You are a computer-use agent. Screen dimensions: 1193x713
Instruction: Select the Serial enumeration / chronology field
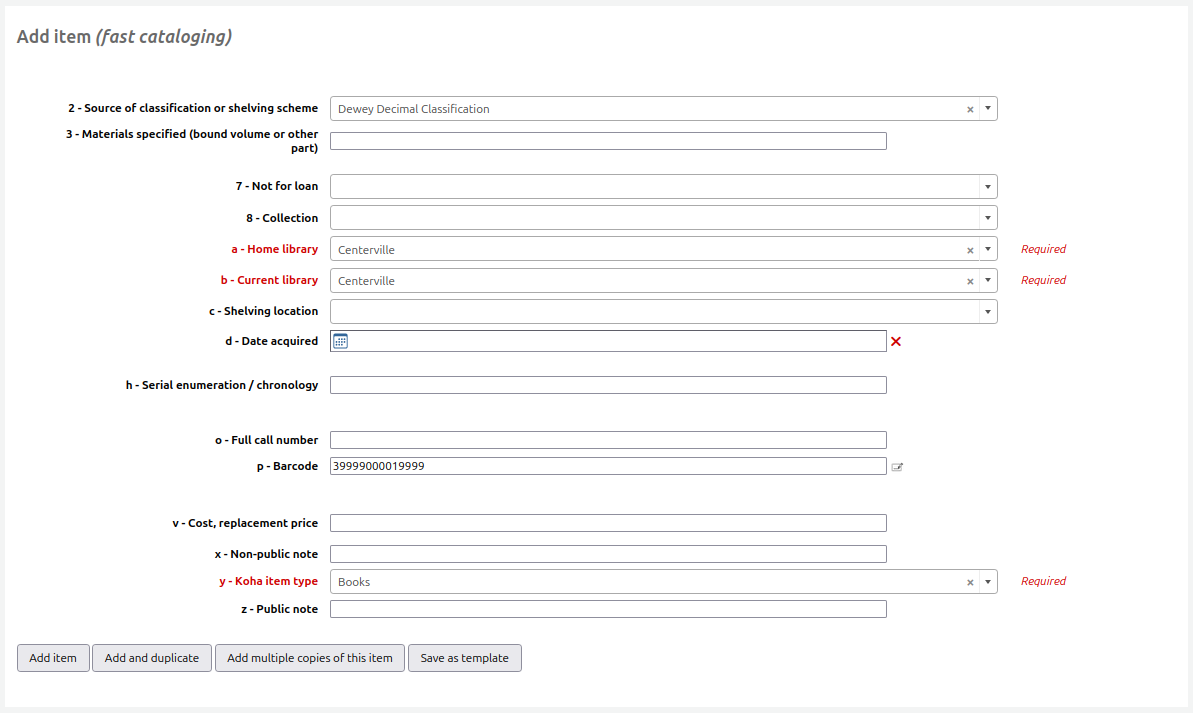(x=608, y=384)
